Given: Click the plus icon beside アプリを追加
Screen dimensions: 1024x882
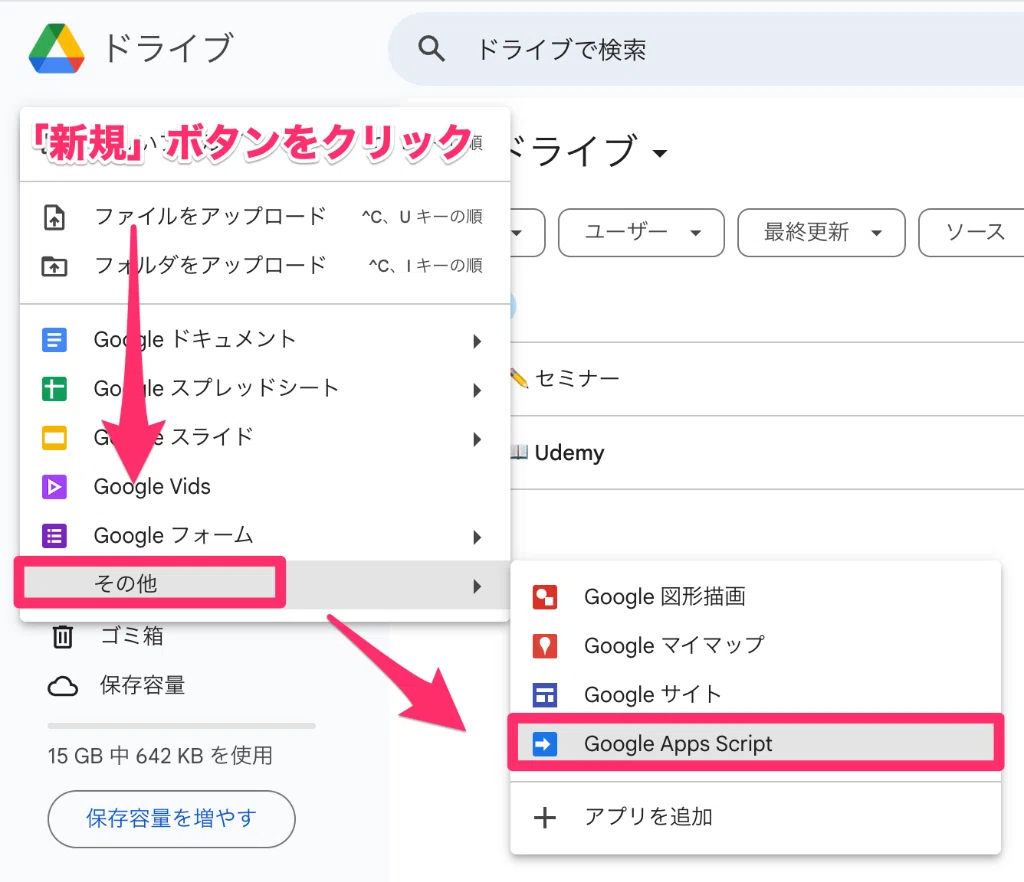Looking at the screenshot, I should pyautogui.click(x=545, y=817).
